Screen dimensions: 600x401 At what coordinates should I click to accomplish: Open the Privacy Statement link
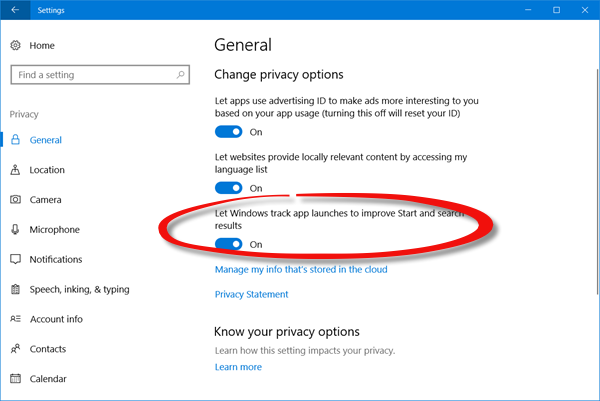[251, 294]
